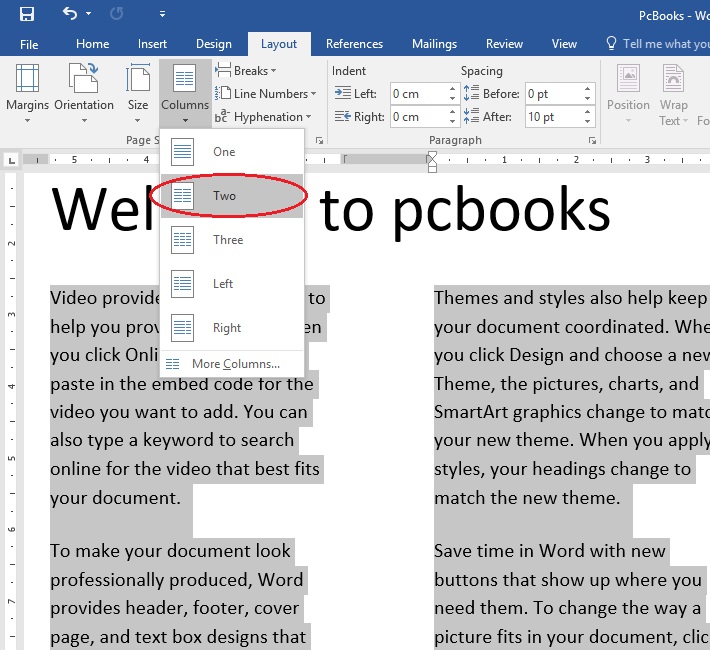710x650 pixels.
Task: Select the Layout tab
Action: click(279, 44)
